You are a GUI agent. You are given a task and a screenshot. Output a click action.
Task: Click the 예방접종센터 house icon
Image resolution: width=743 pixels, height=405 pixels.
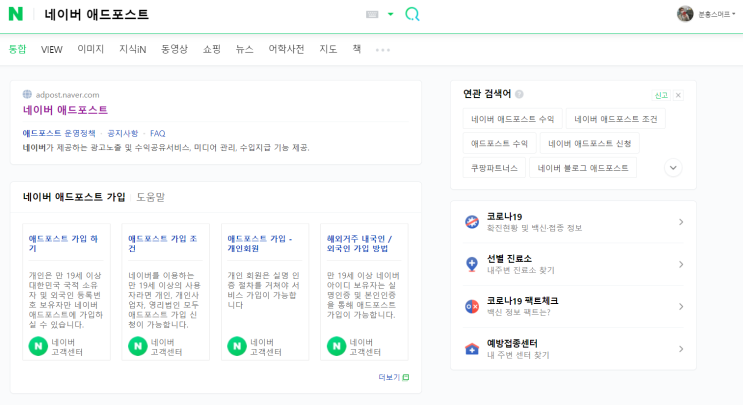472,349
